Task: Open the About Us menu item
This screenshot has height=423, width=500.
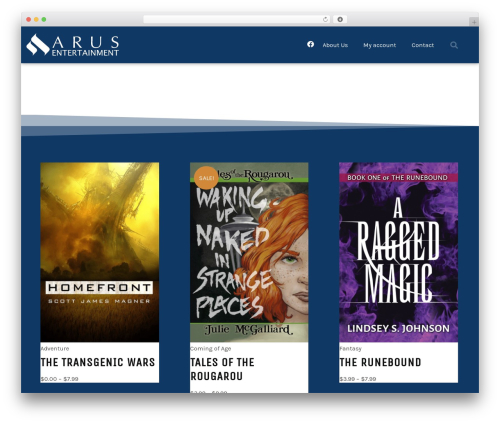Action: click(335, 45)
